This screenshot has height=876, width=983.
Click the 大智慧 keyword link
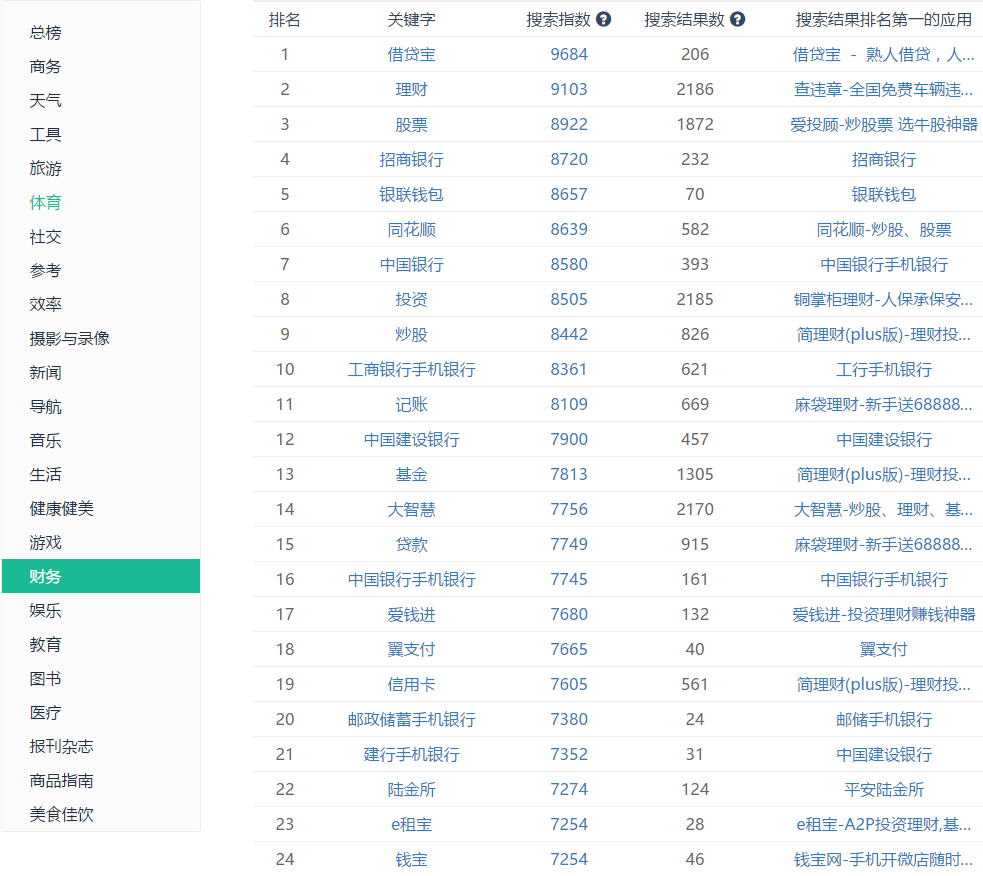pyautogui.click(x=411, y=510)
